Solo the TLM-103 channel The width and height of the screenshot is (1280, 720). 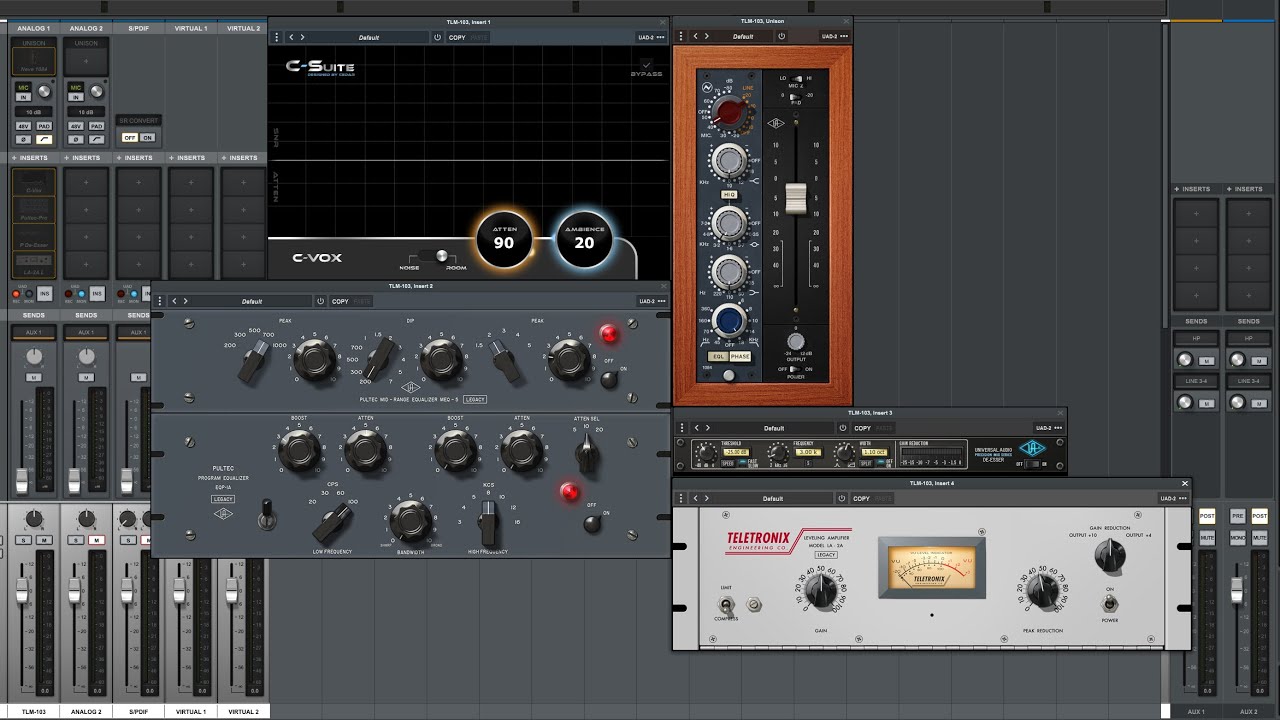[23, 541]
